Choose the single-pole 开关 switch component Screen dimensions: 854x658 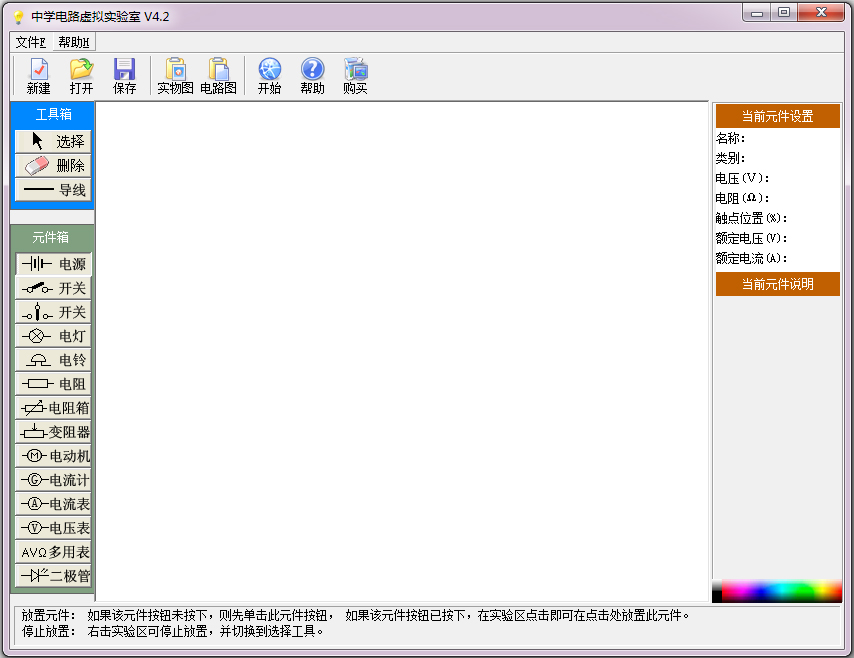(53, 288)
